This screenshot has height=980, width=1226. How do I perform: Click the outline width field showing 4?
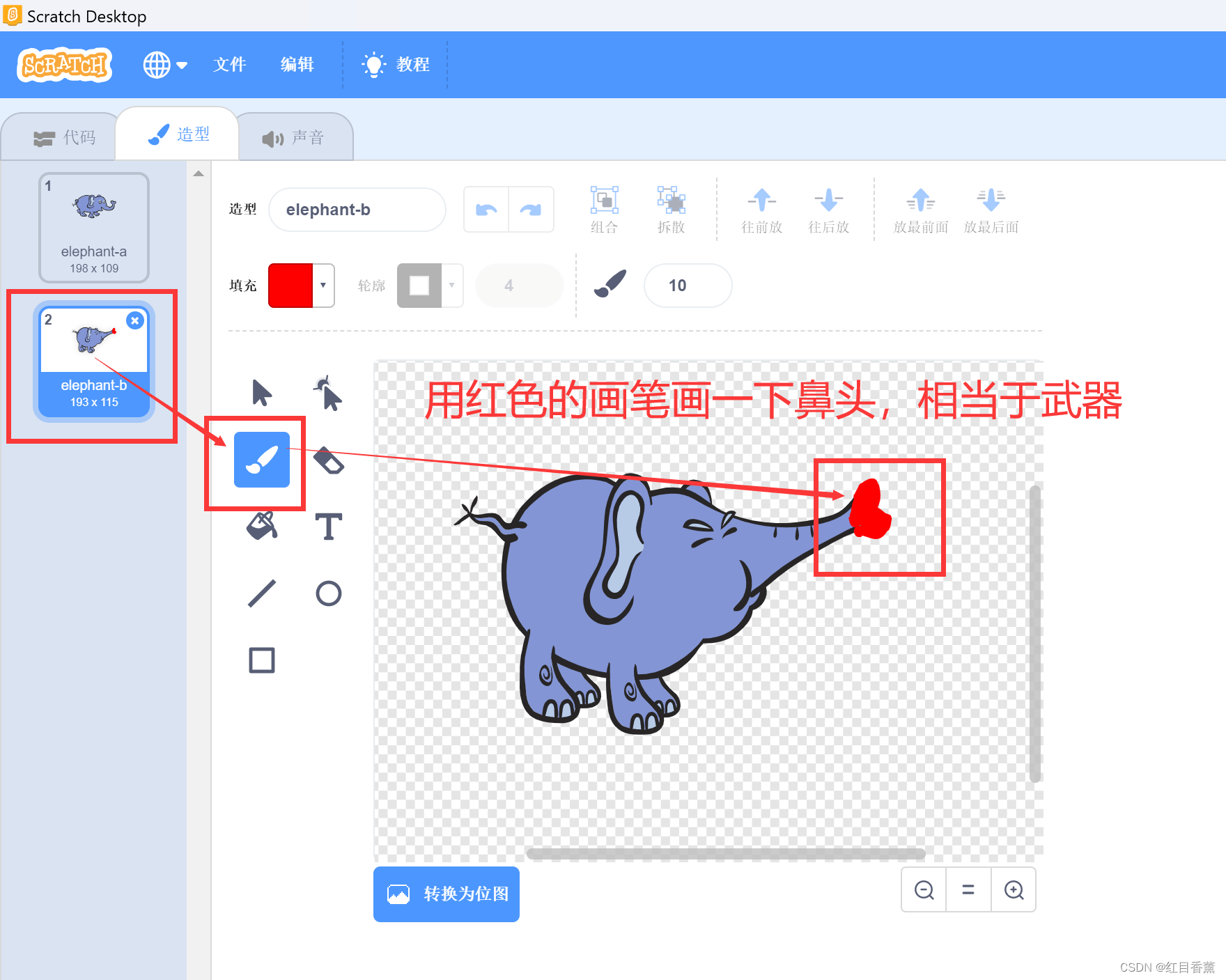click(520, 286)
